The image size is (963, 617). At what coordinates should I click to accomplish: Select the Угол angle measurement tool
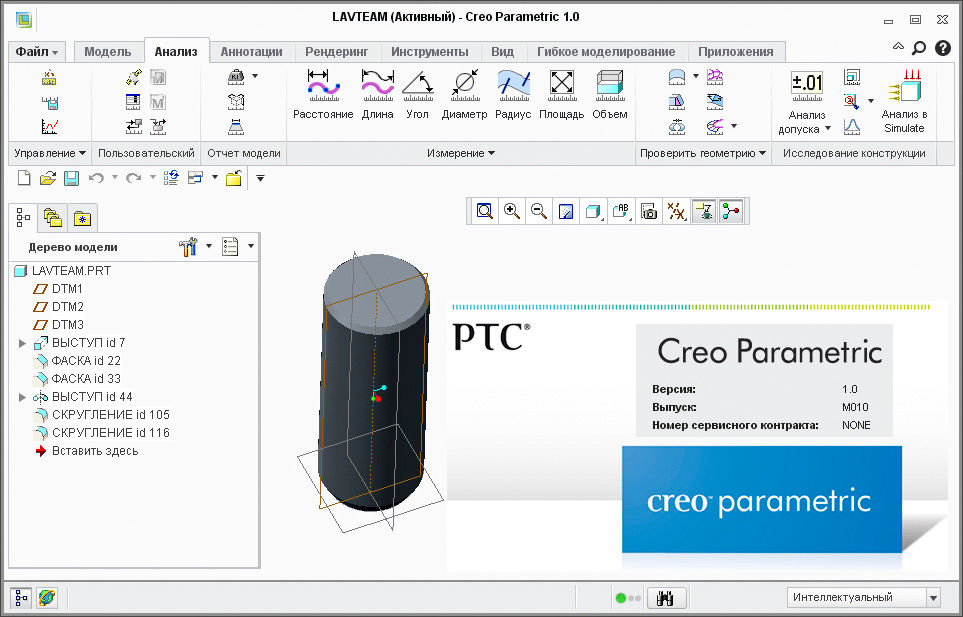418,94
